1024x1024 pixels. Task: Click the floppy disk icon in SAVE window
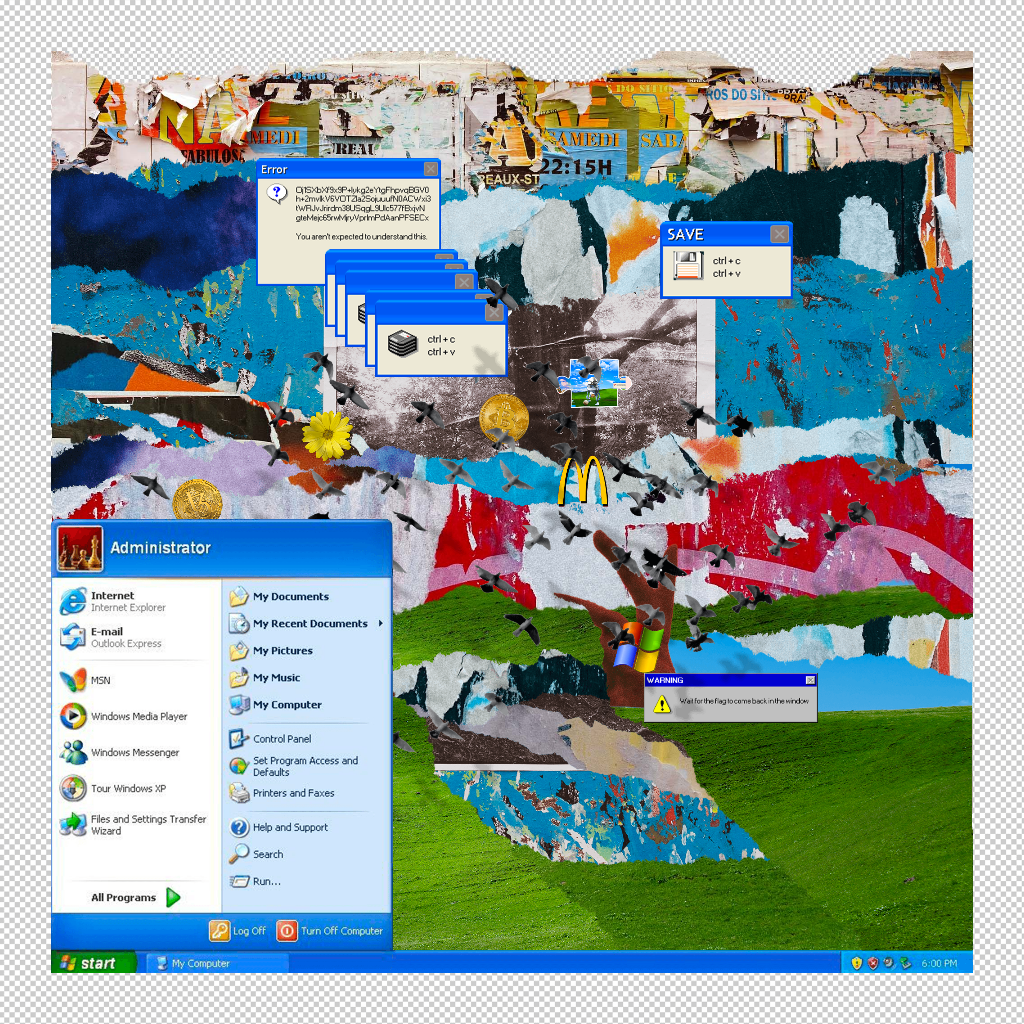click(688, 266)
